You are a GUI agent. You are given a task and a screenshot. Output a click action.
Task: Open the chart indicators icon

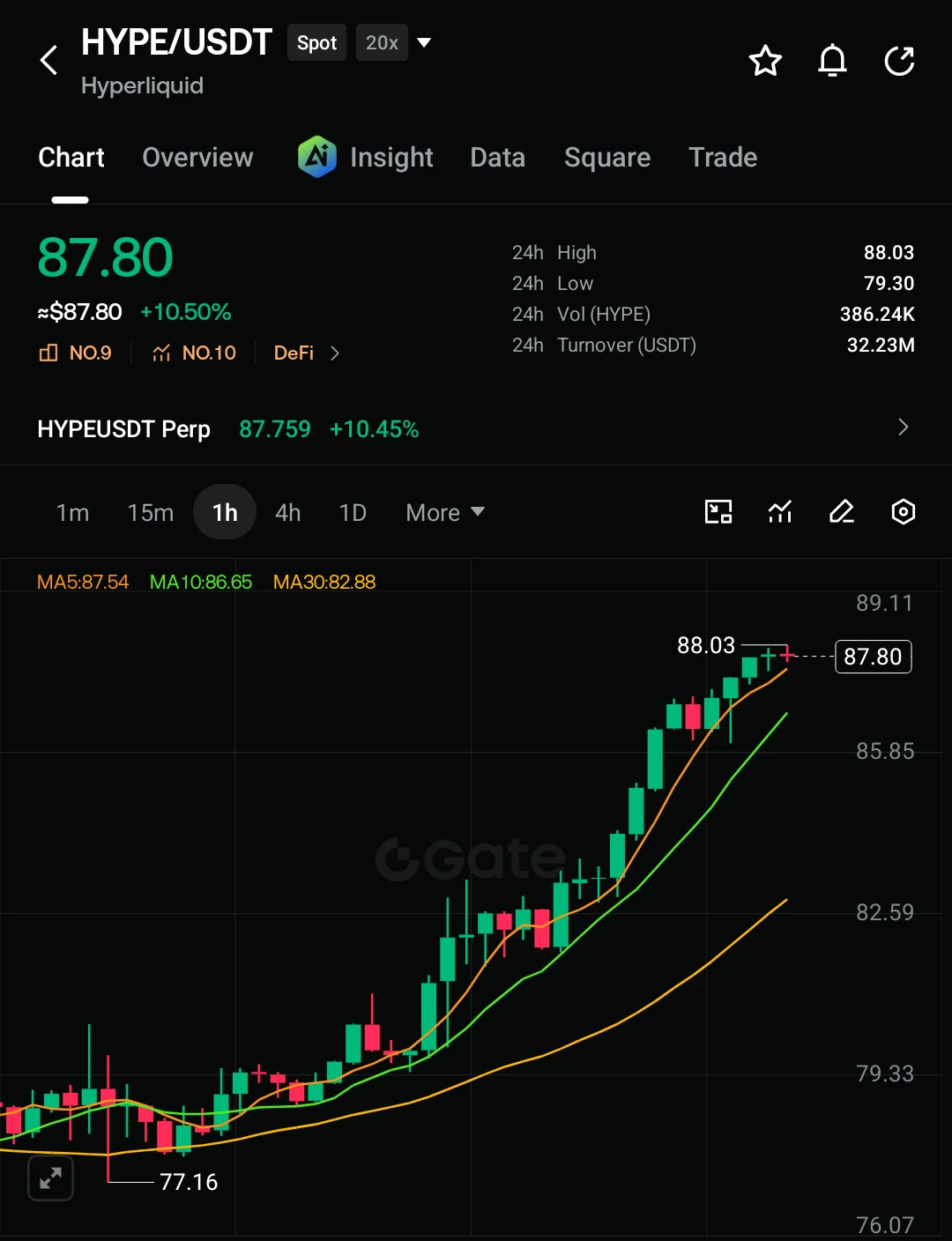pyautogui.click(x=780, y=512)
